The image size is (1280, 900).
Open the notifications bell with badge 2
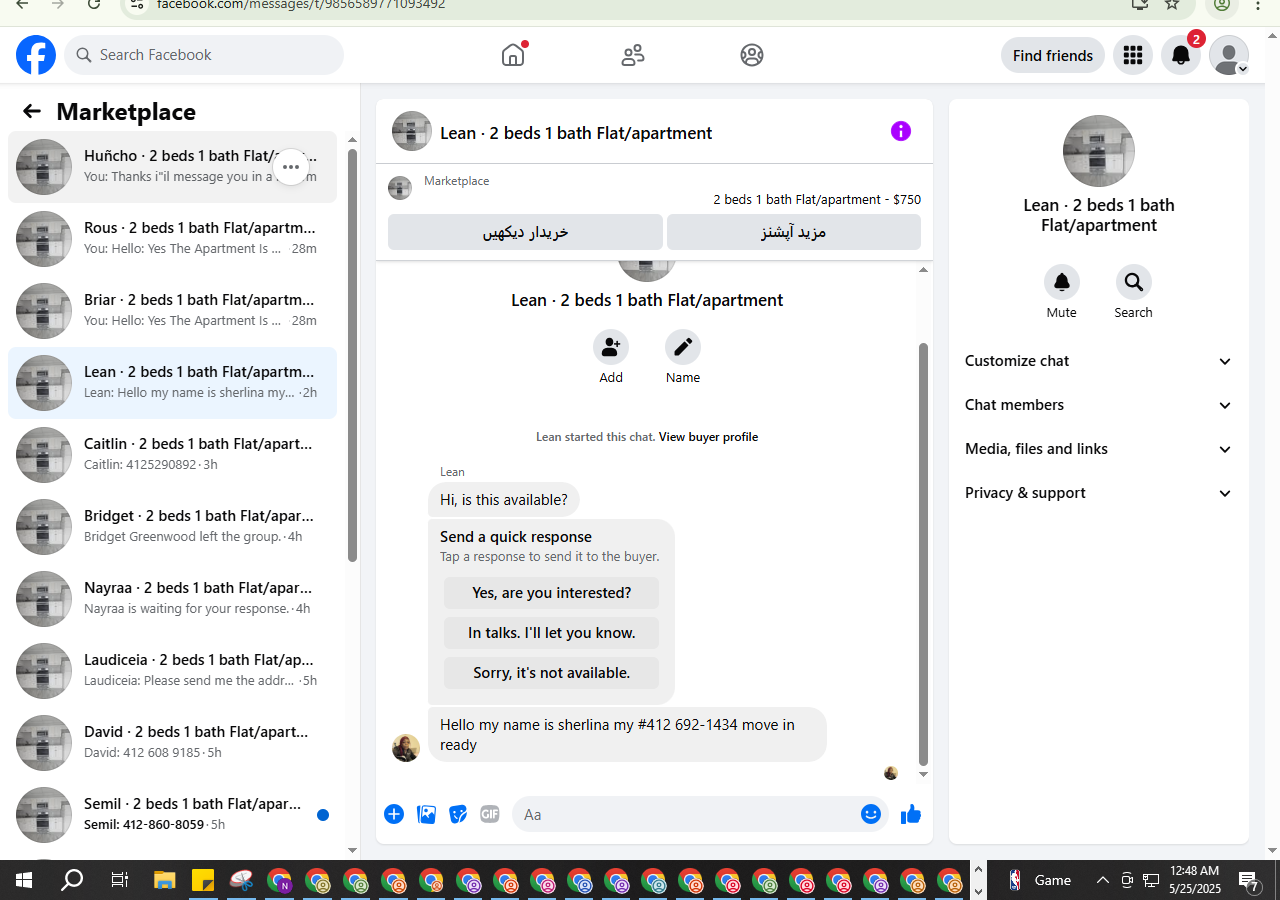(1181, 55)
